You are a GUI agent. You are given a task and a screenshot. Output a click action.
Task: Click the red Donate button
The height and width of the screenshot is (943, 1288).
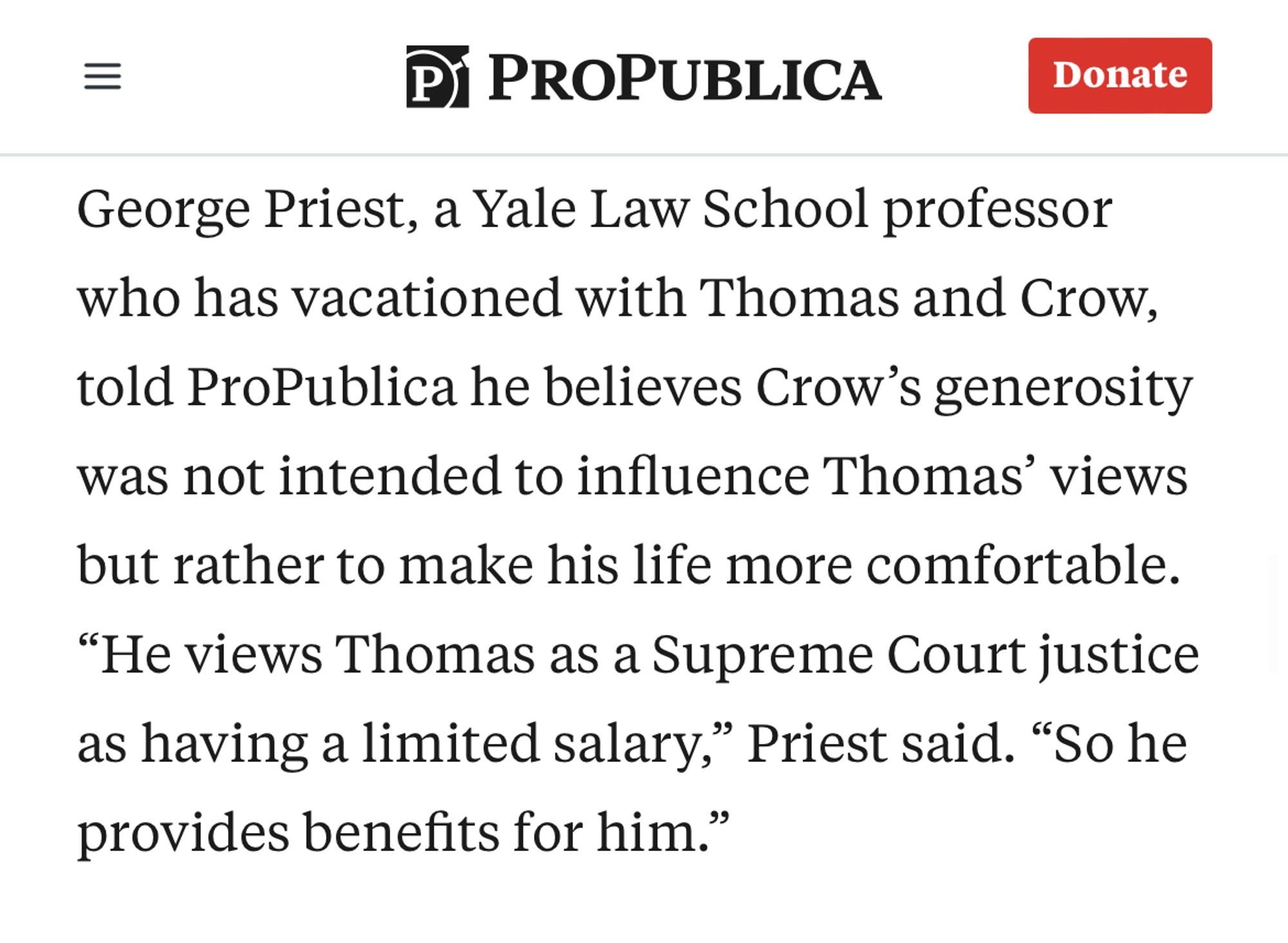(1120, 75)
